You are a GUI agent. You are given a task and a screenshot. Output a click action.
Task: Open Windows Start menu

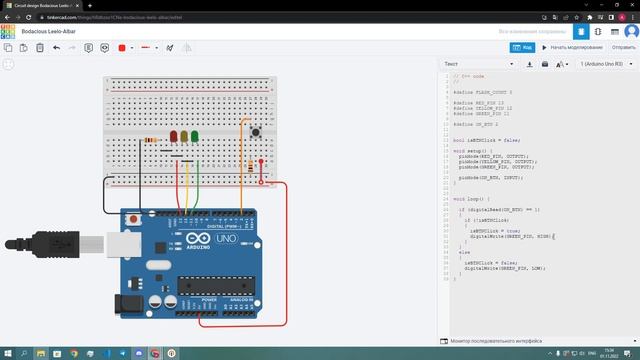tap(8, 353)
